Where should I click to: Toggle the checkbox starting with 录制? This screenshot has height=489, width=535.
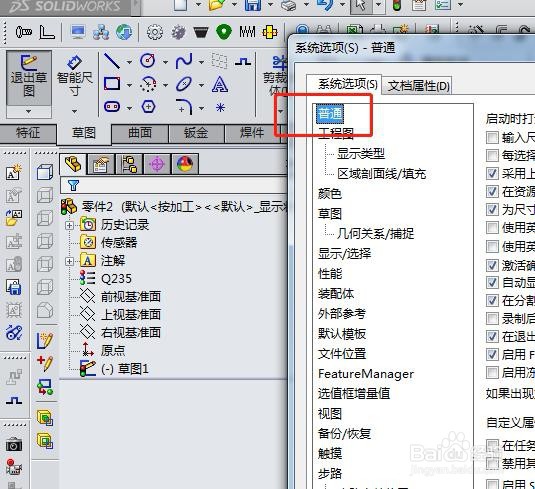point(492,318)
